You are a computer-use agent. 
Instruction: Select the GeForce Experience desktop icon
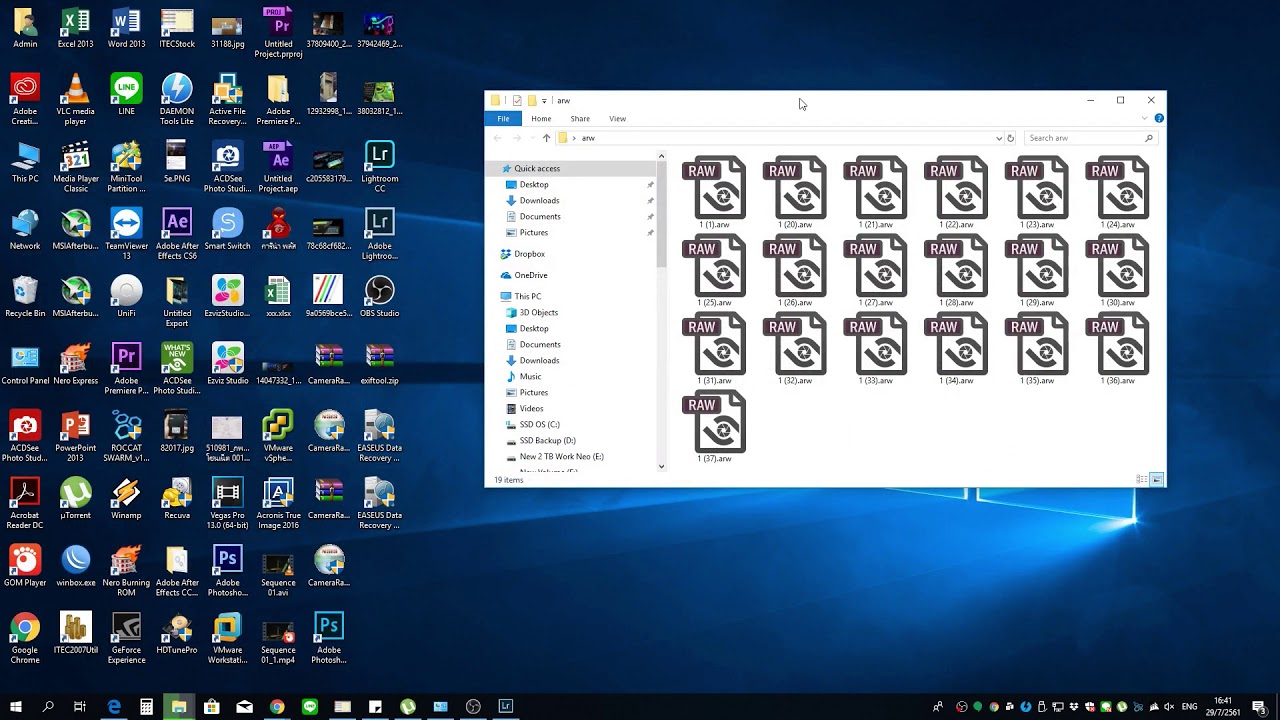coord(126,638)
